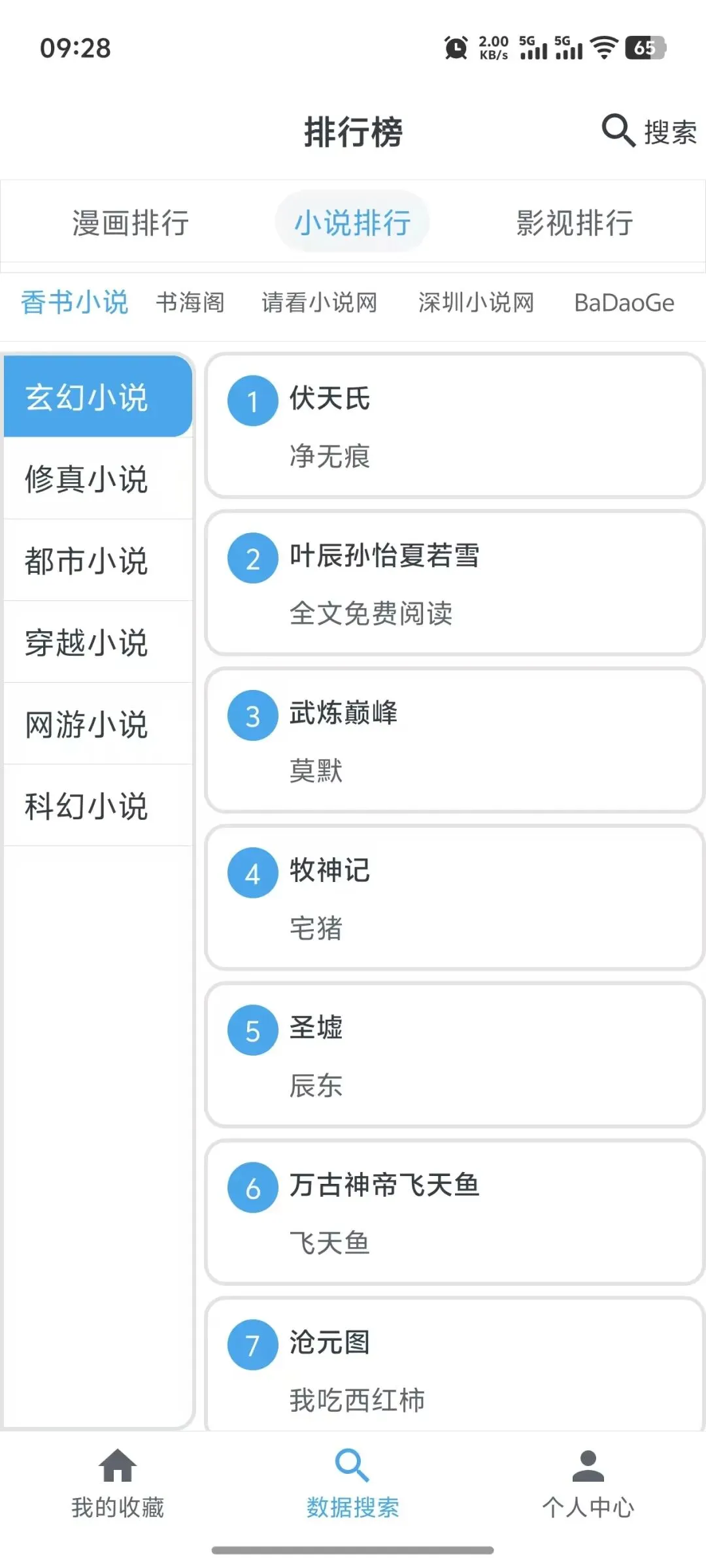Tap the search magnifier icon at top
Viewport: 706px width, 1568px height.
(618, 131)
